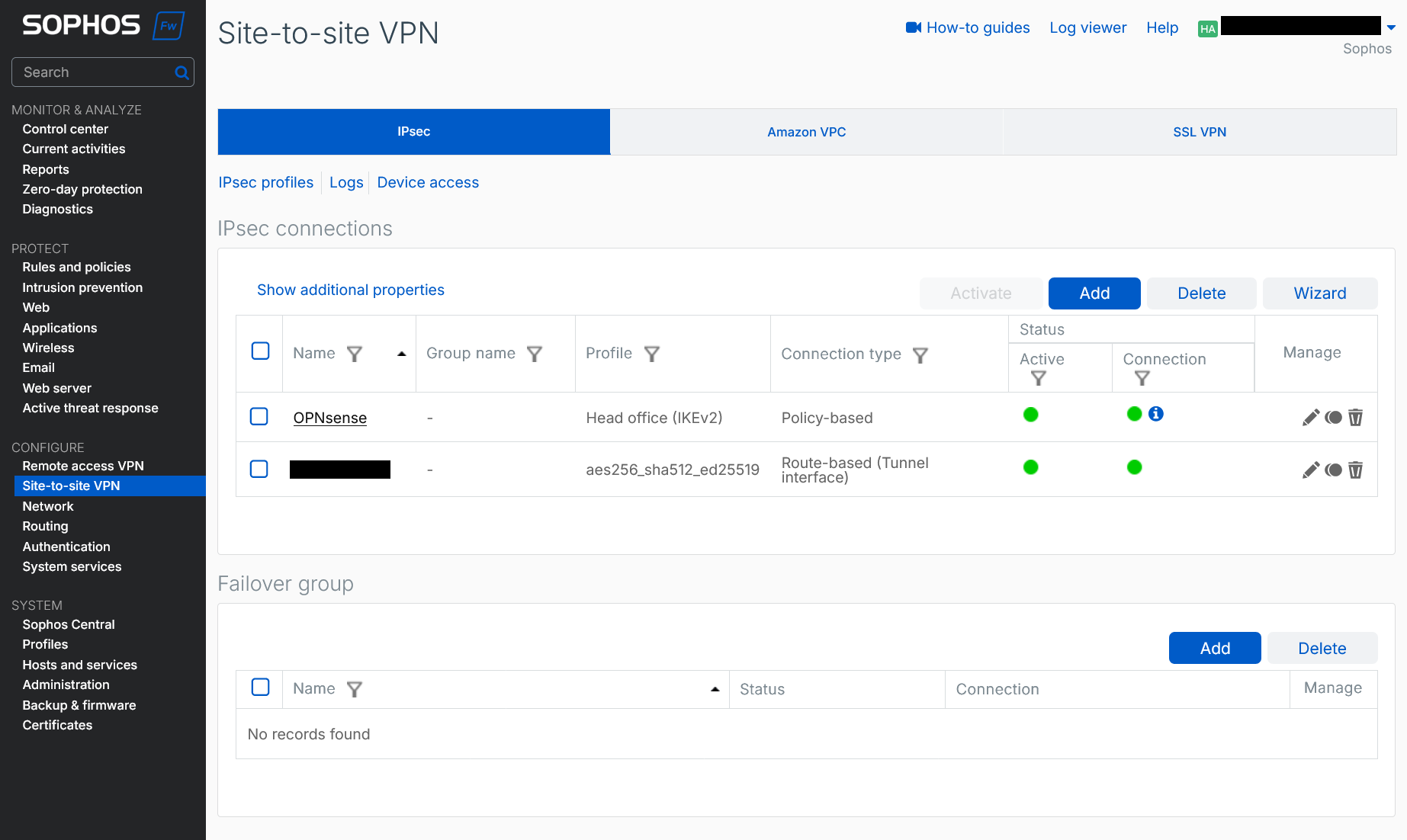Click info icon beside OPNsense connection status
The height and width of the screenshot is (840, 1407).
click(x=1156, y=414)
